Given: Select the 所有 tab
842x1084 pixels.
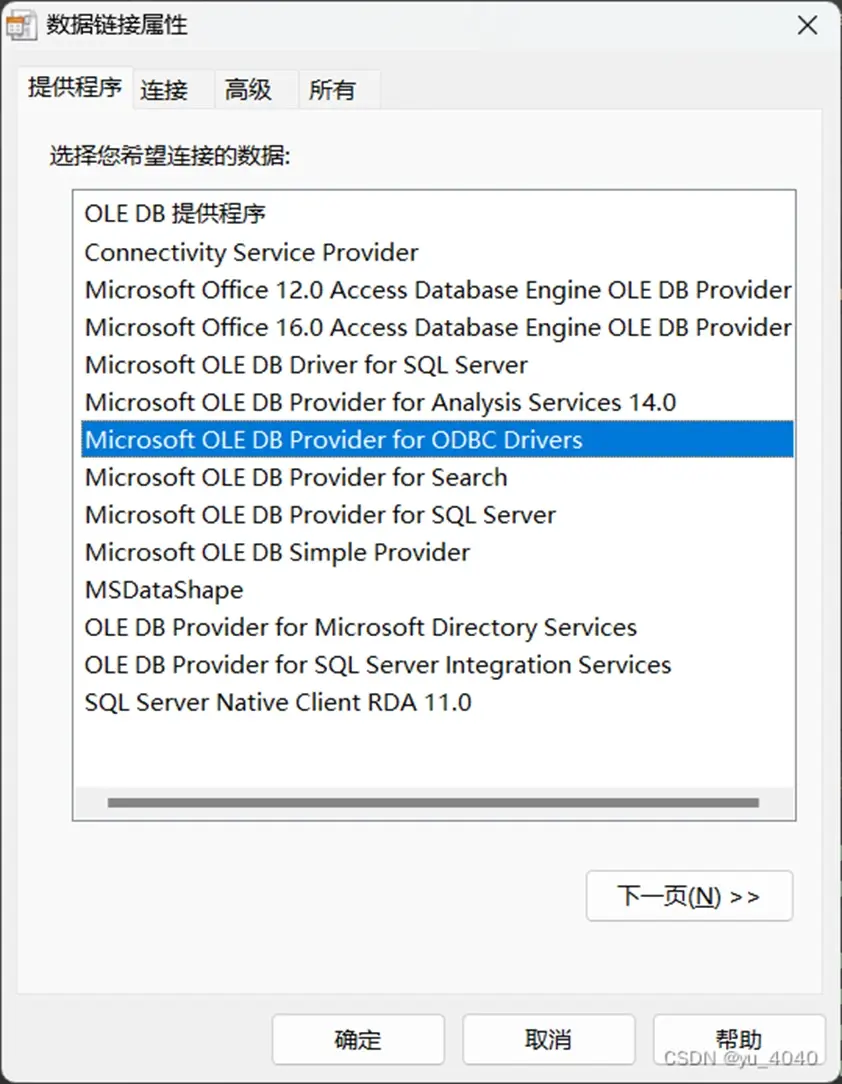Looking at the screenshot, I should 332,90.
